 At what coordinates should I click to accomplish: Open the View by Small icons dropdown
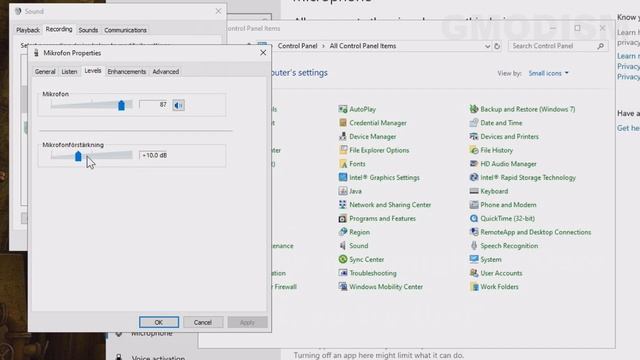click(x=548, y=73)
